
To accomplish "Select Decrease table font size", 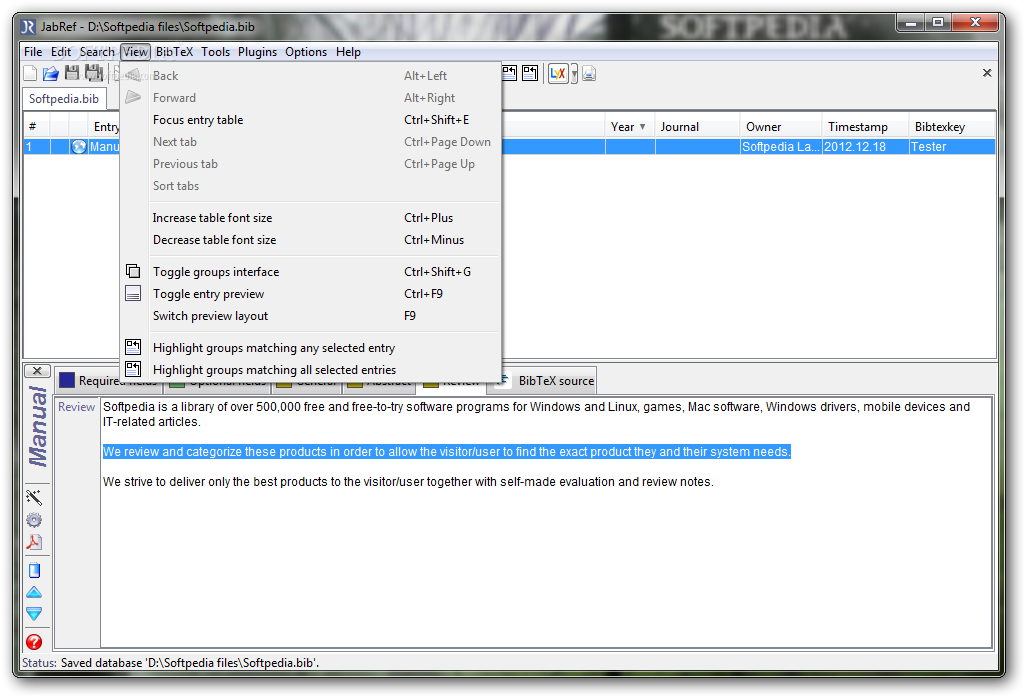I will pos(311,240).
